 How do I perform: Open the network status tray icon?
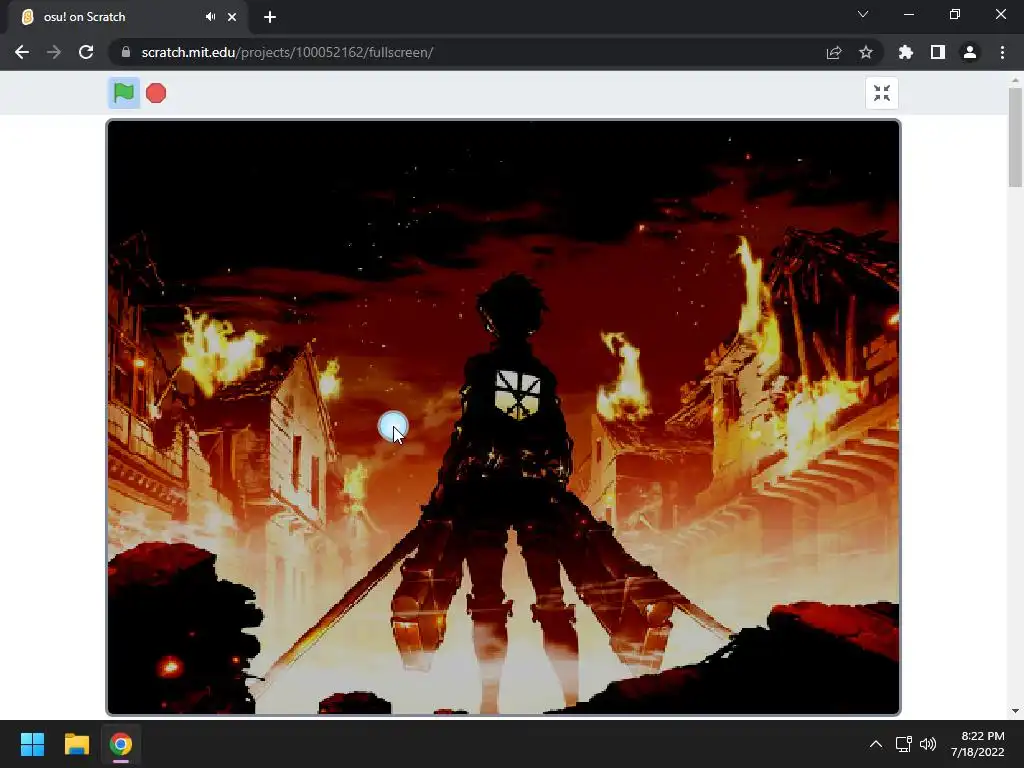[904, 744]
